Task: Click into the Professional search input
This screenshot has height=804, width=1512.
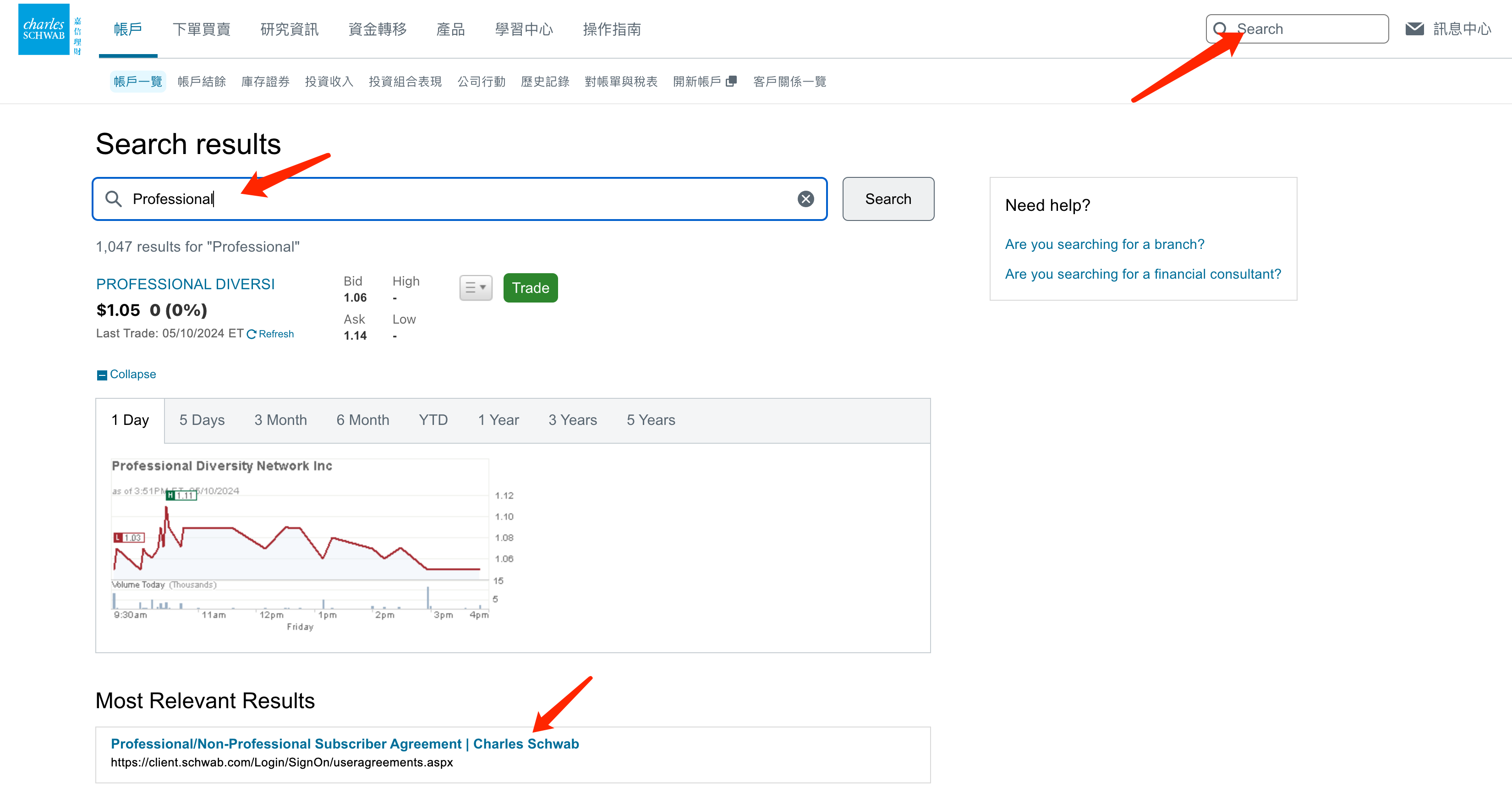Action: point(460,199)
